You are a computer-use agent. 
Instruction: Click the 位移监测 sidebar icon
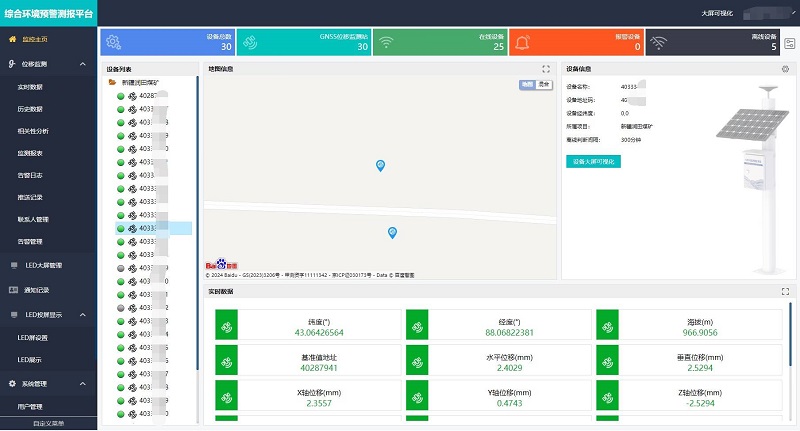tap(12, 64)
